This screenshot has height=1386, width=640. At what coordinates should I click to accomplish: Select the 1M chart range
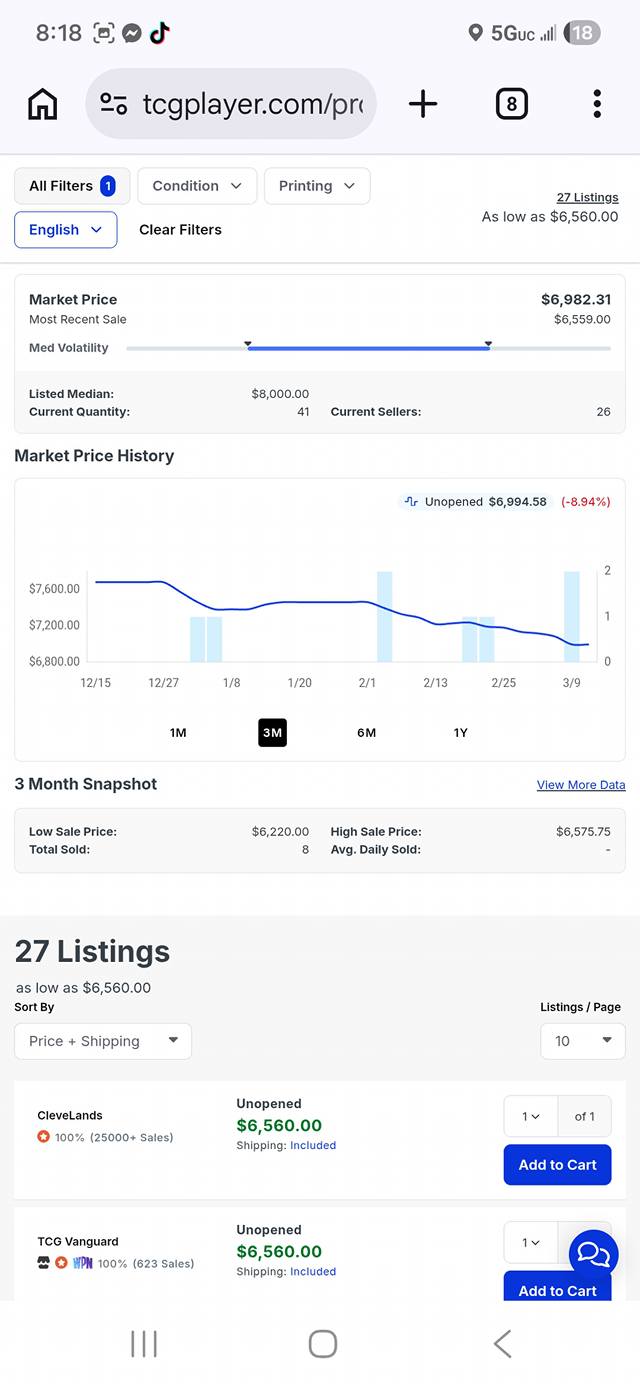tap(178, 733)
